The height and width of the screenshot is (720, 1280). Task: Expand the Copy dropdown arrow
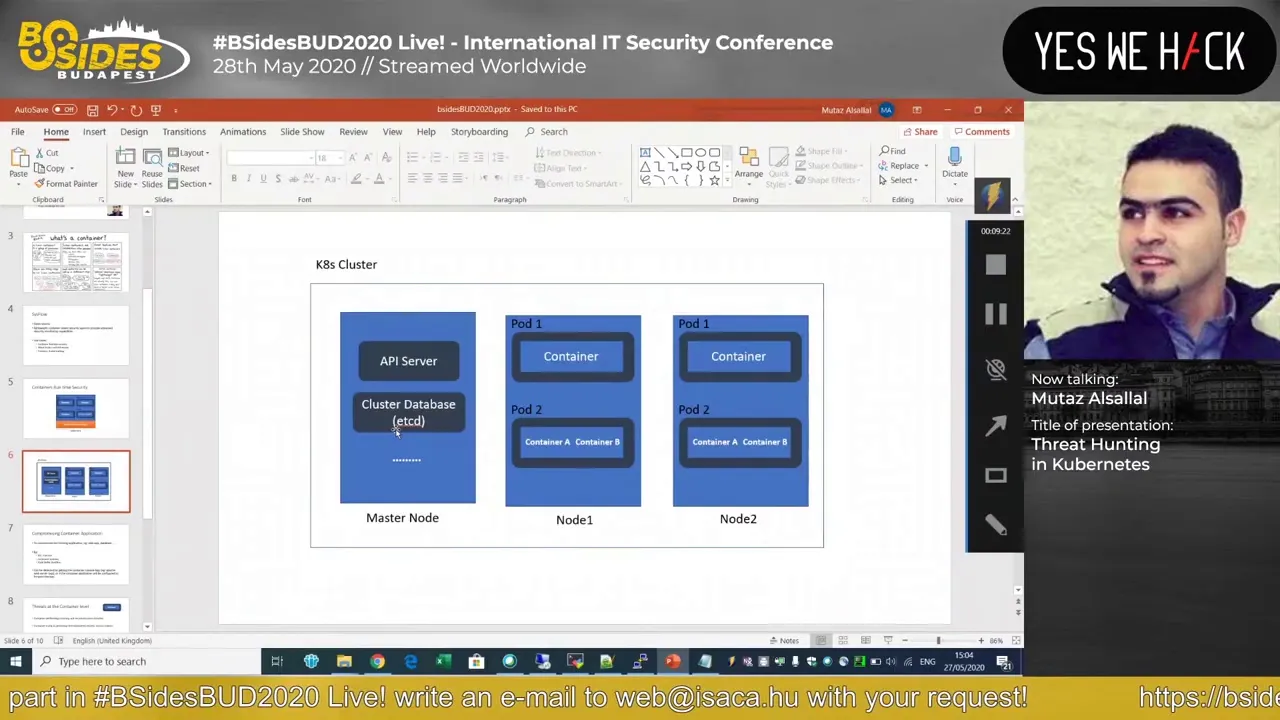point(72,168)
